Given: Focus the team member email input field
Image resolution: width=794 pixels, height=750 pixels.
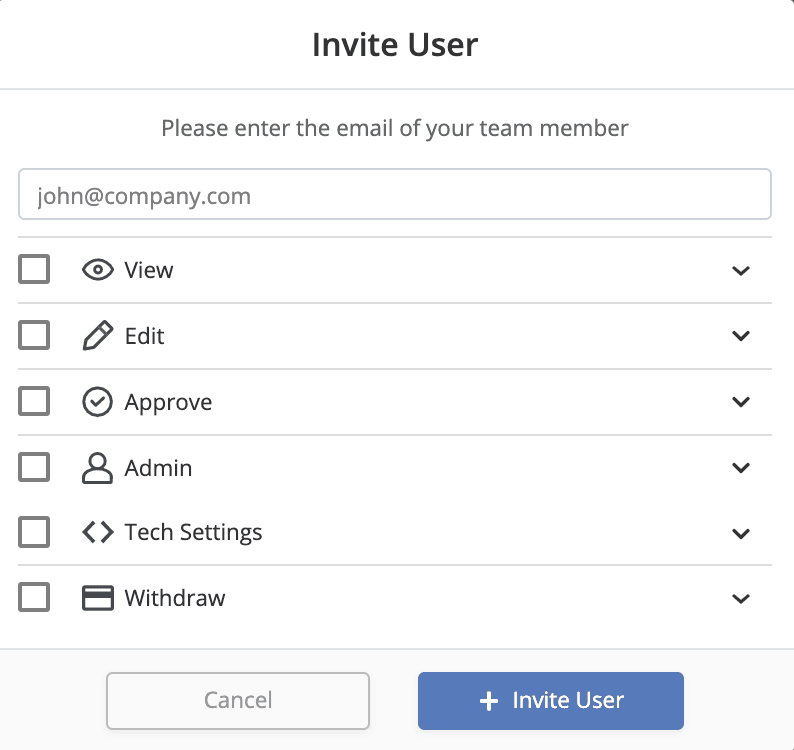Looking at the screenshot, I should click(395, 195).
